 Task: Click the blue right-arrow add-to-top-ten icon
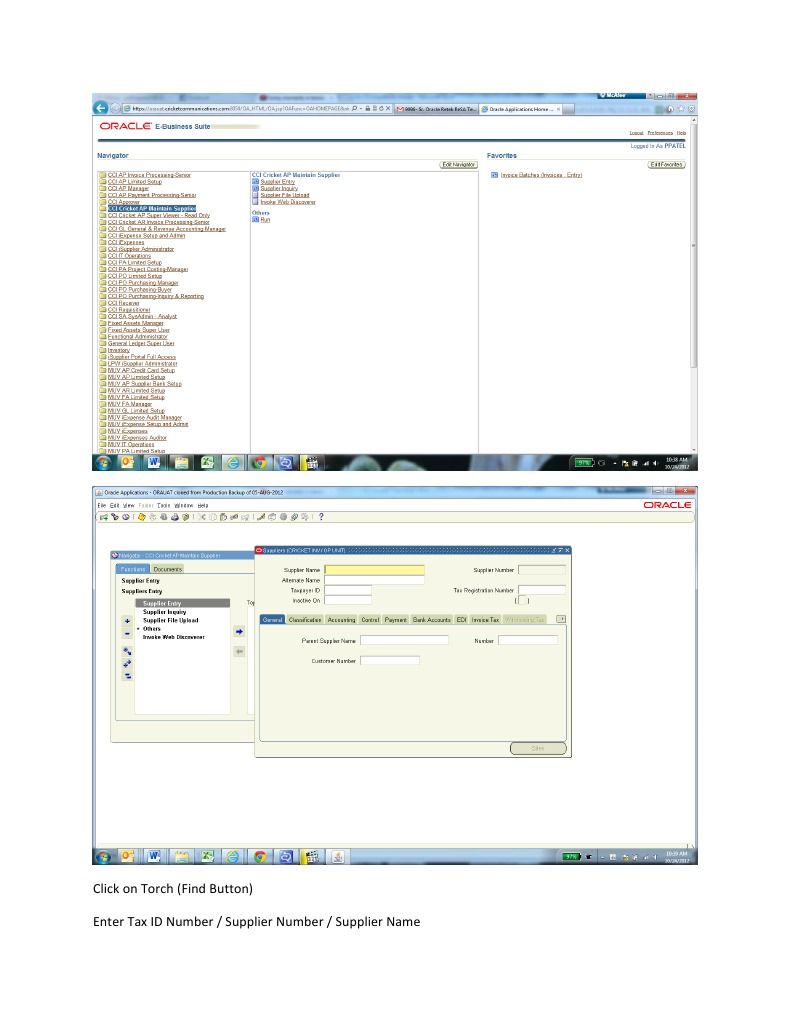[x=240, y=632]
